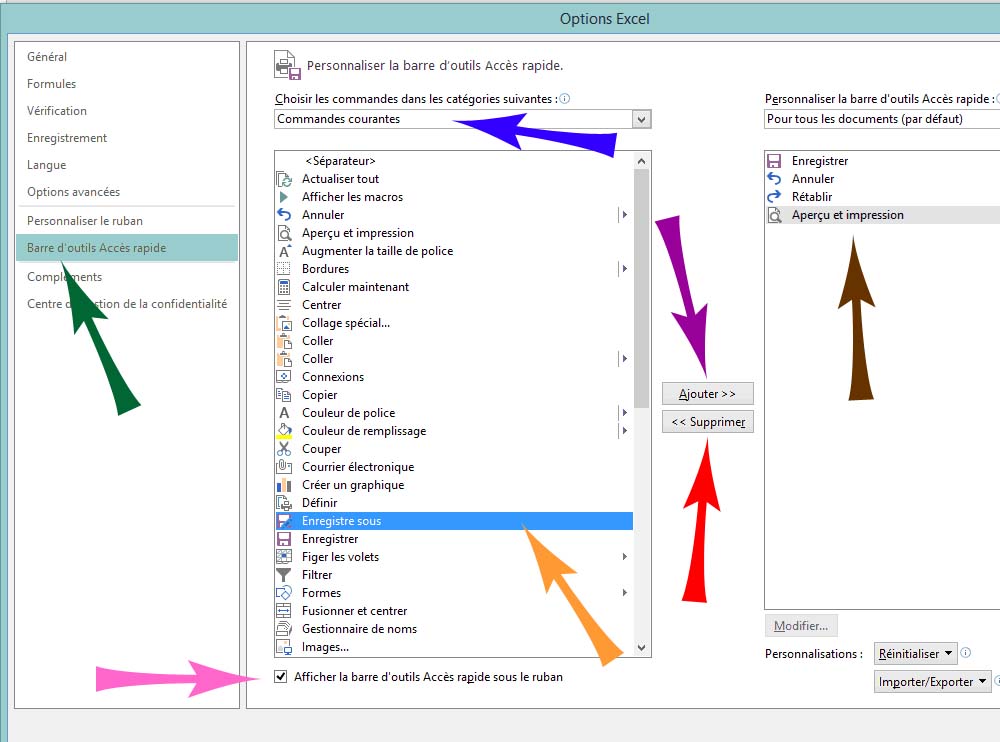Click the Couleur de police icon
1000x742 pixels.
click(284, 413)
